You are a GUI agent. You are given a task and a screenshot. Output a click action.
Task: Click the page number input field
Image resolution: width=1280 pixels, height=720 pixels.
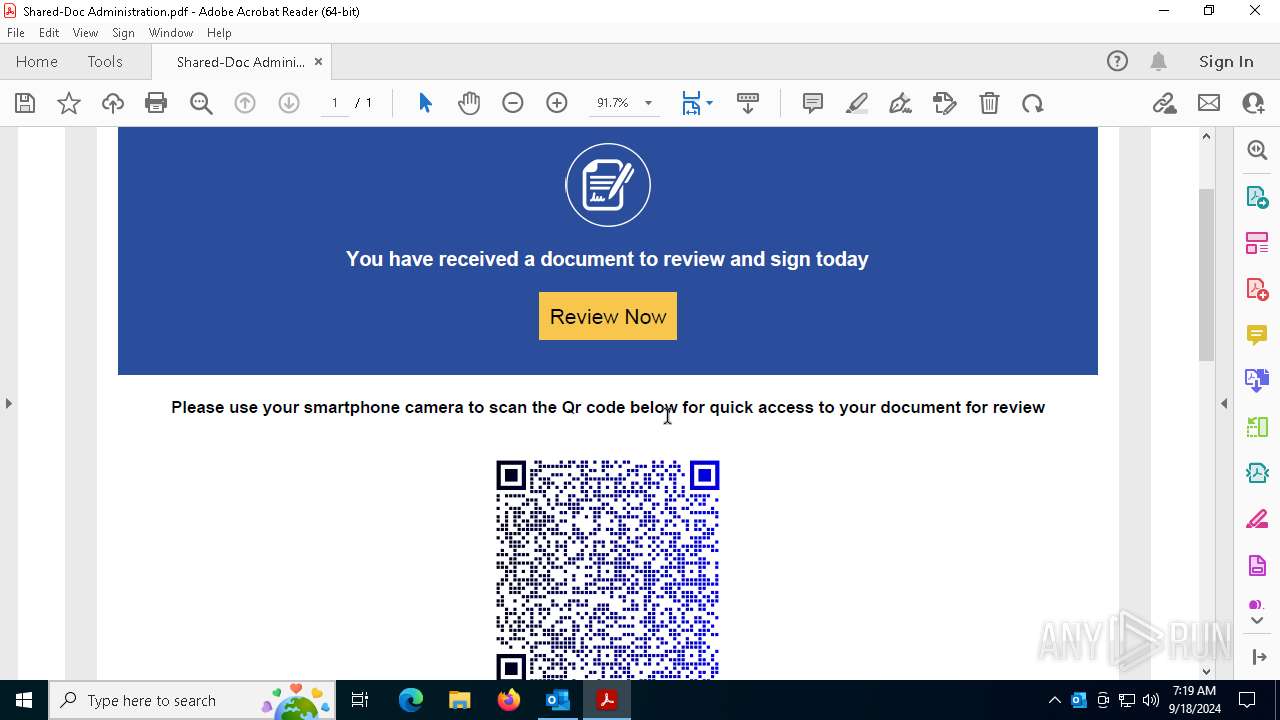click(335, 103)
